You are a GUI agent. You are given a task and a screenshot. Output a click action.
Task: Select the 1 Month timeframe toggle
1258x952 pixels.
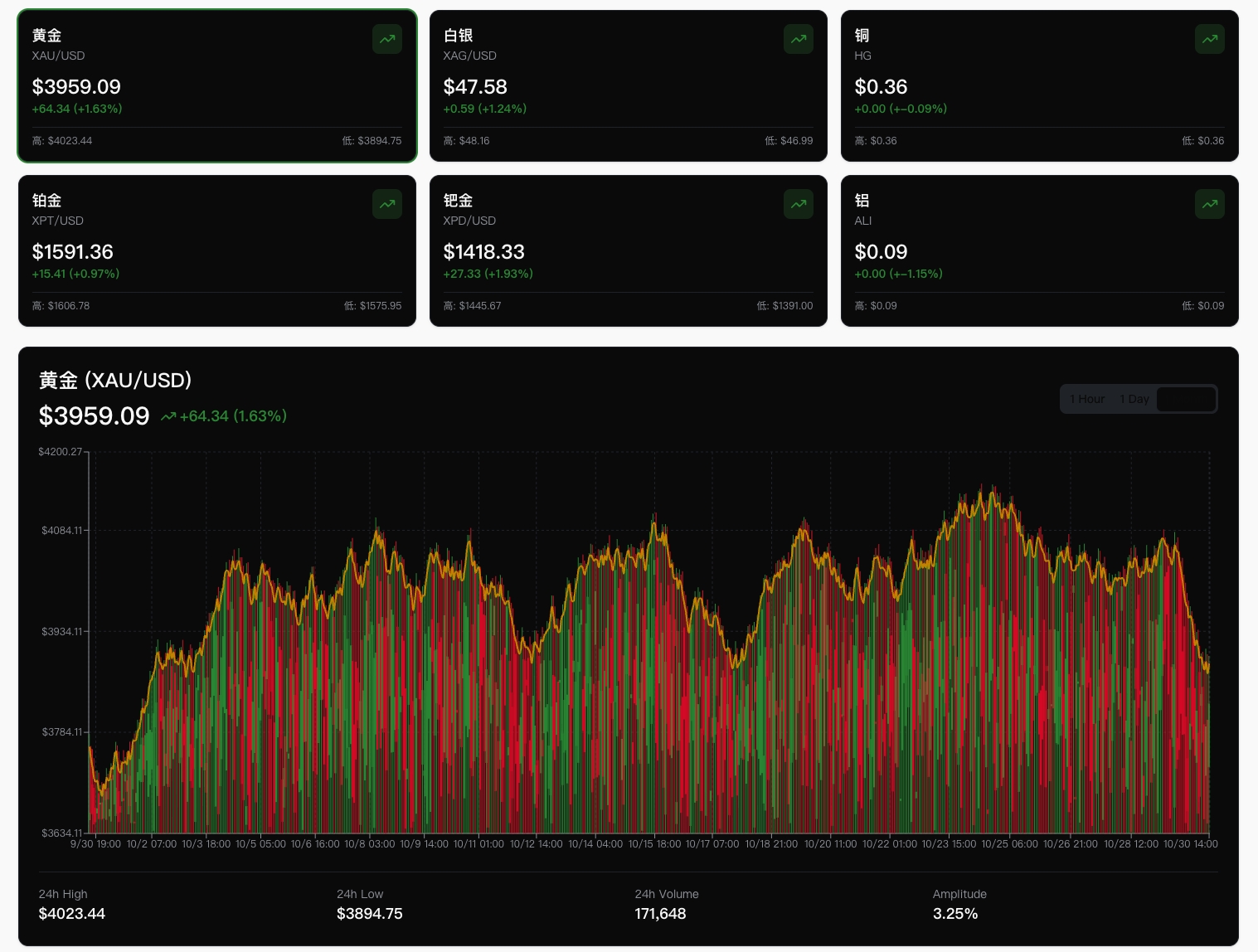pos(1186,399)
